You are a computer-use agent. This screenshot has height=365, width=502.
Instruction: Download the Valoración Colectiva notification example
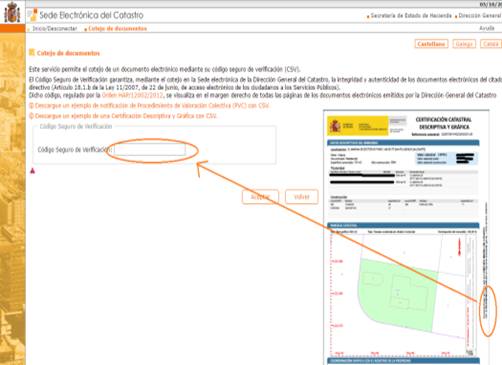152,106
